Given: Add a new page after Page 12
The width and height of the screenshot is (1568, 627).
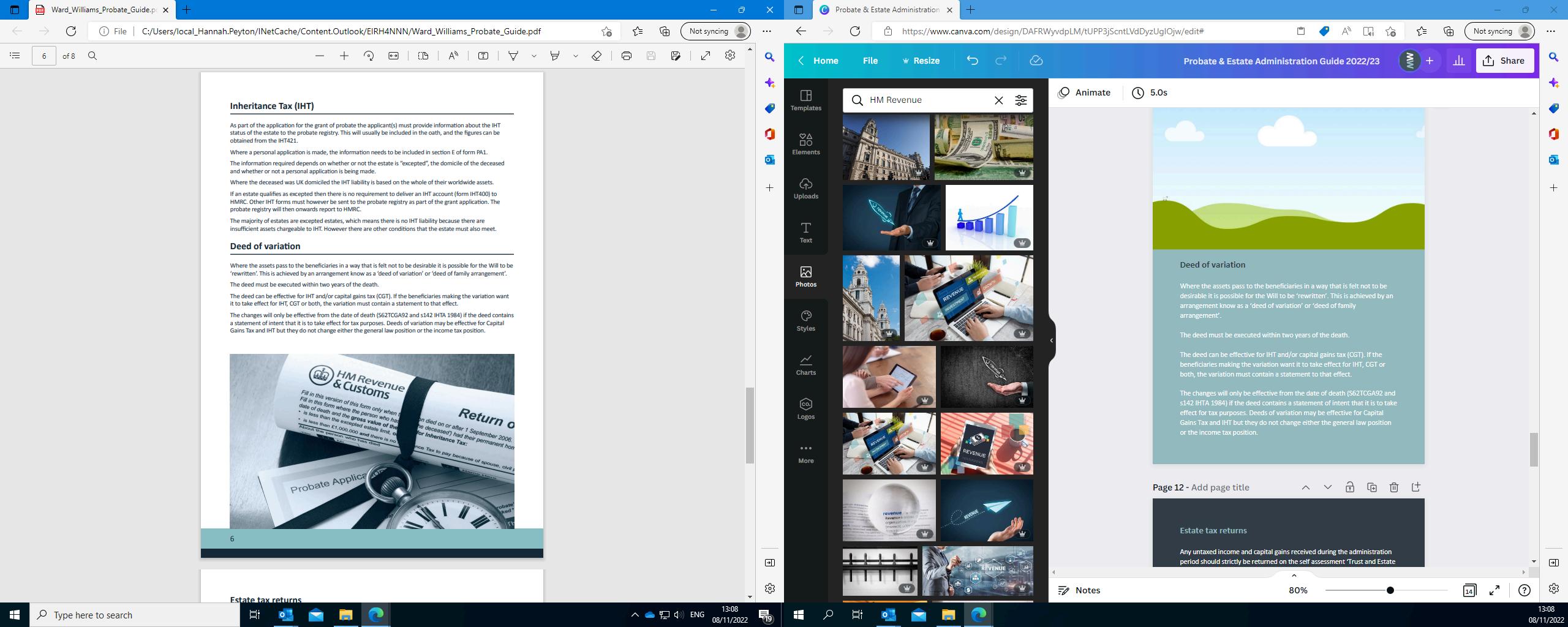Looking at the screenshot, I should [x=1416, y=487].
